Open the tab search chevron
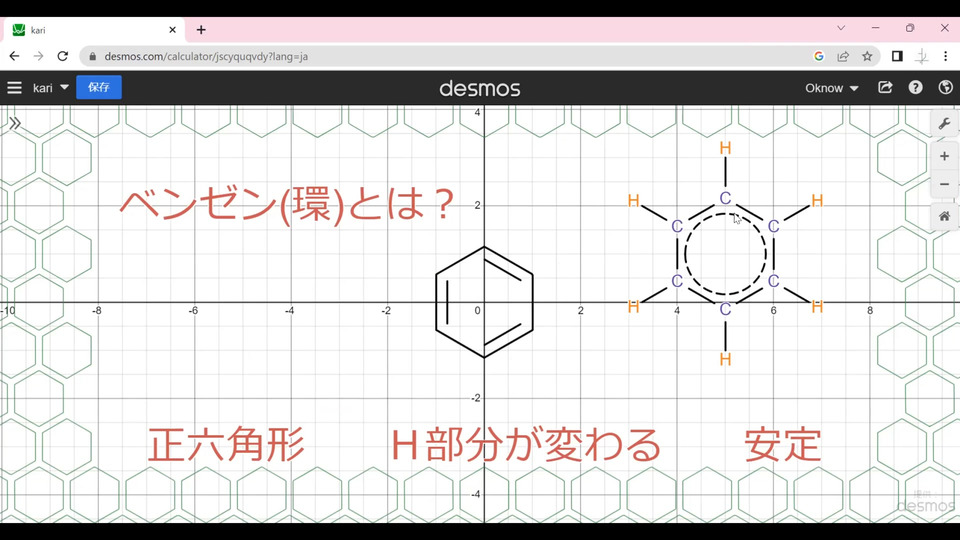This screenshot has width=960, height=540. pyautogui.click(x=841, y=28)
